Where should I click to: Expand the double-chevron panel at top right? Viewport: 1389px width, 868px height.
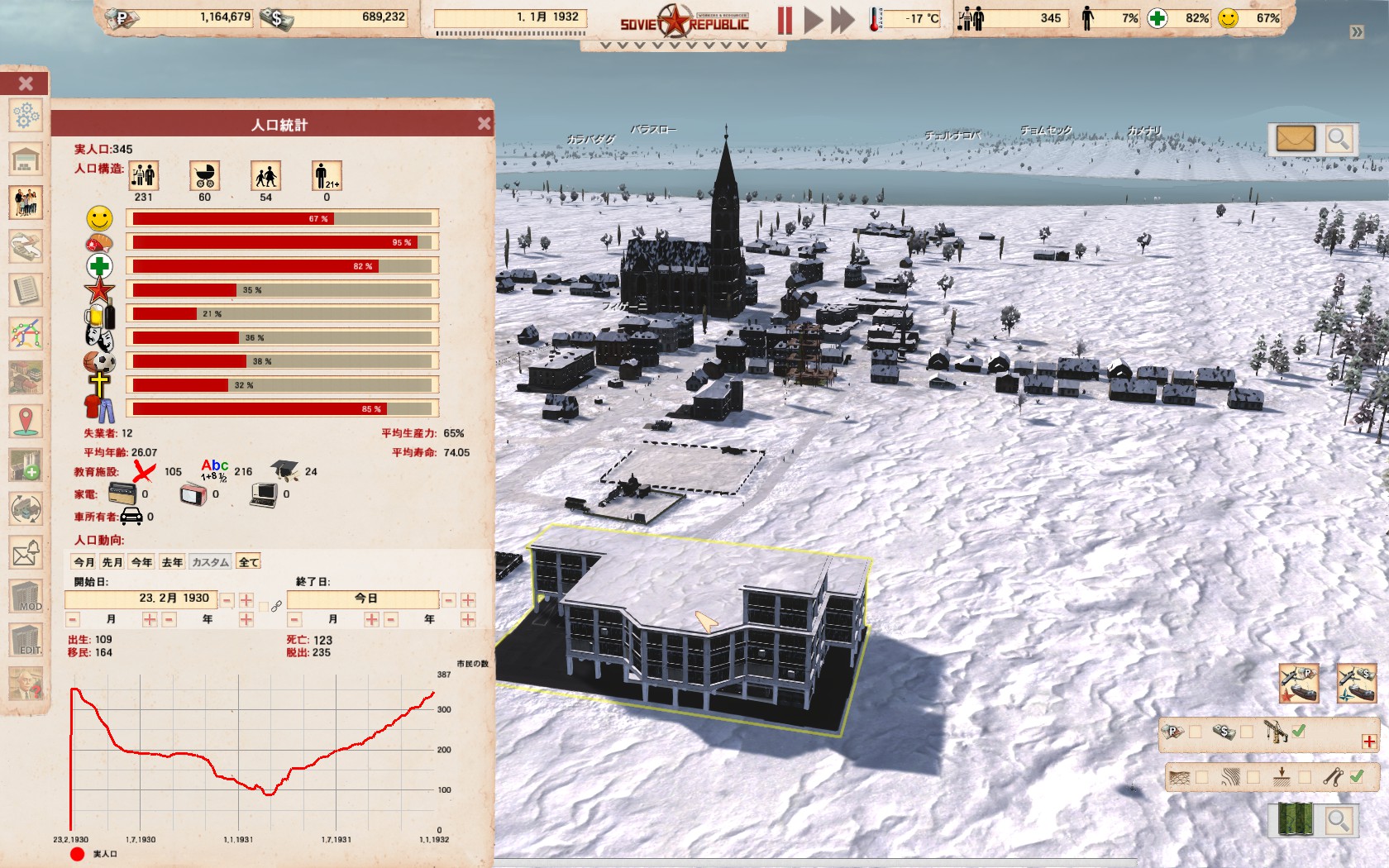[x=1356, y=32]
